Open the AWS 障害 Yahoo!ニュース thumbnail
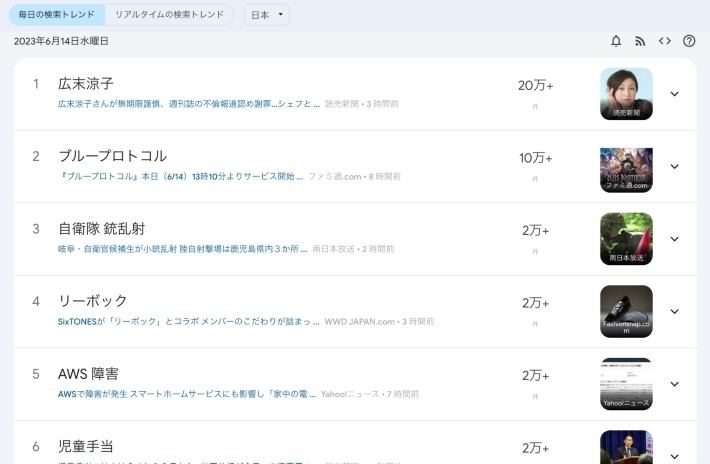The height and width of the screenshot is (464, 710). click(626, 384)
